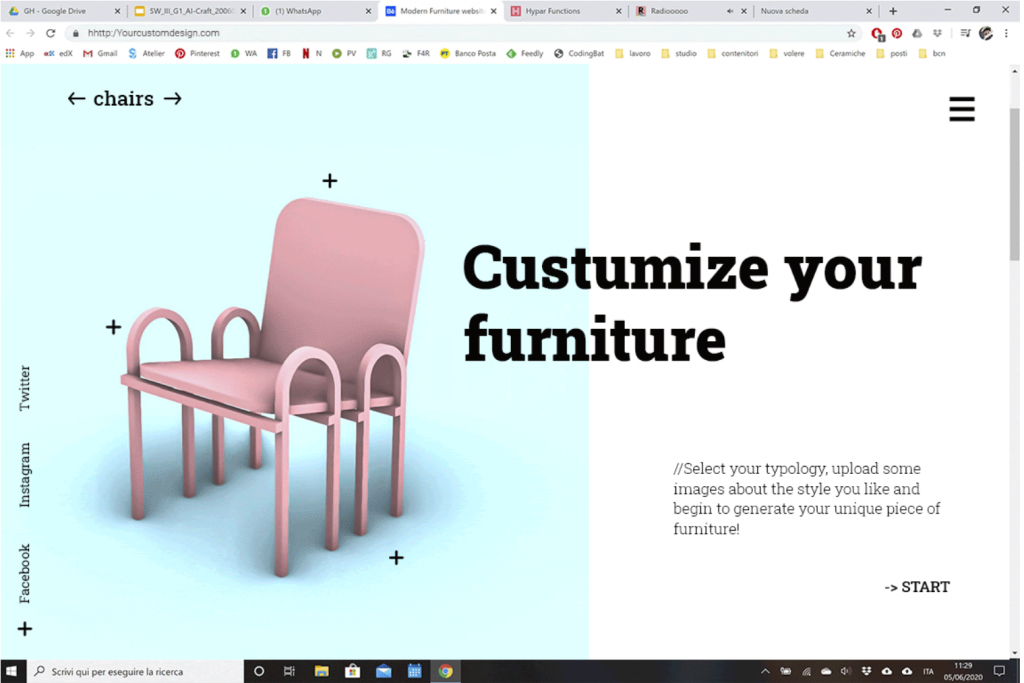This screenshot has width=1024, height=683.
Task: Click the left arrow before chairs
Action: point(76,99)
